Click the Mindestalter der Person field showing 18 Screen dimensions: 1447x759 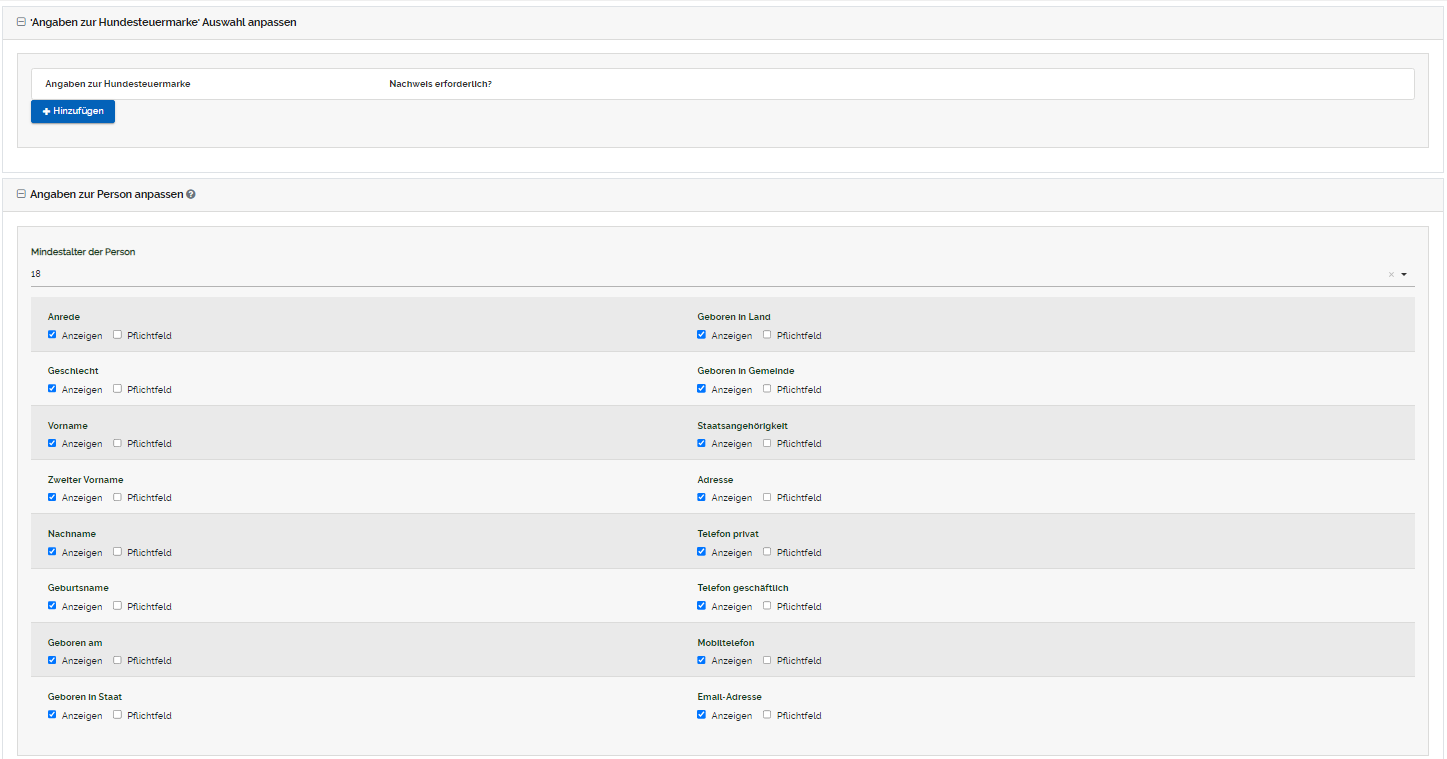pos(700,274)
